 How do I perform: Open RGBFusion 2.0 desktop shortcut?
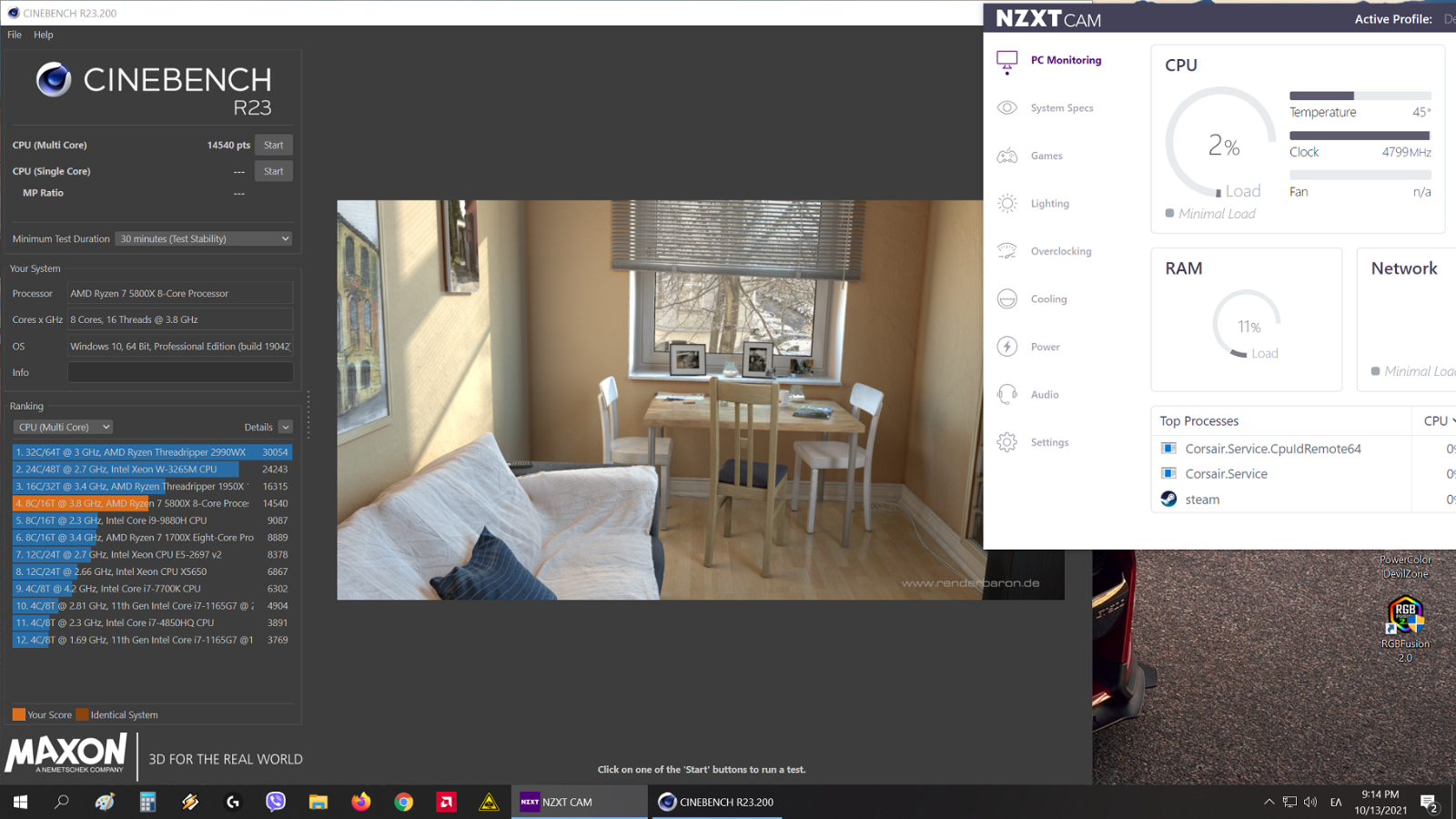[x=1405, y=629]
